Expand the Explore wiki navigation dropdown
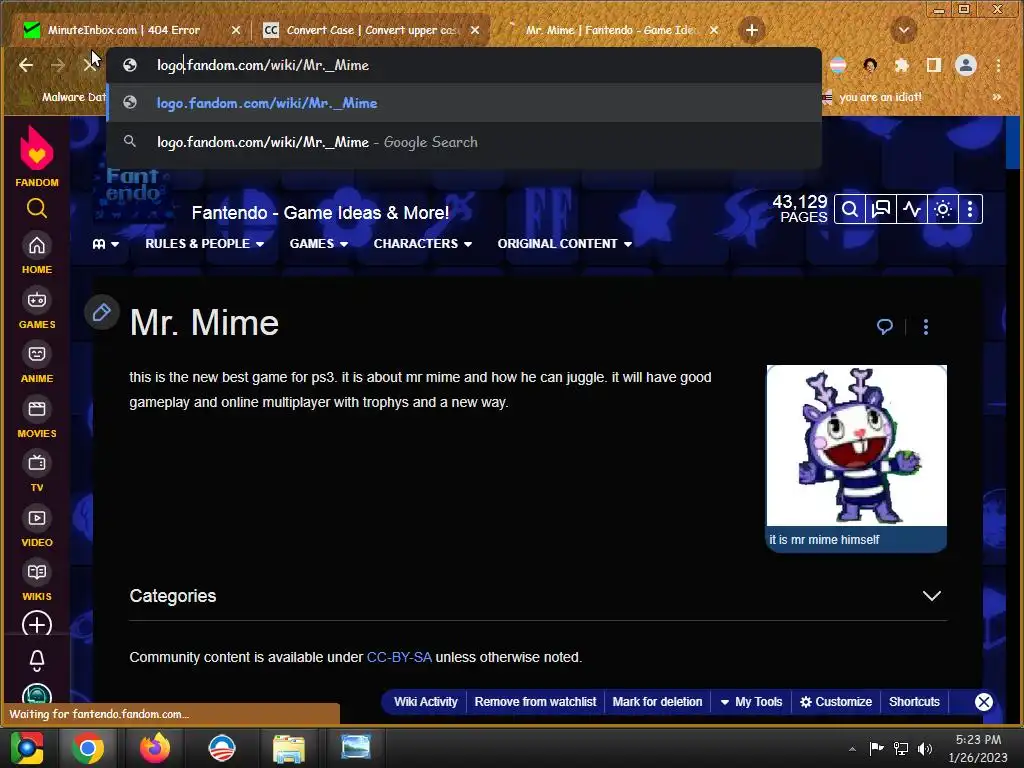 [105, 244]
